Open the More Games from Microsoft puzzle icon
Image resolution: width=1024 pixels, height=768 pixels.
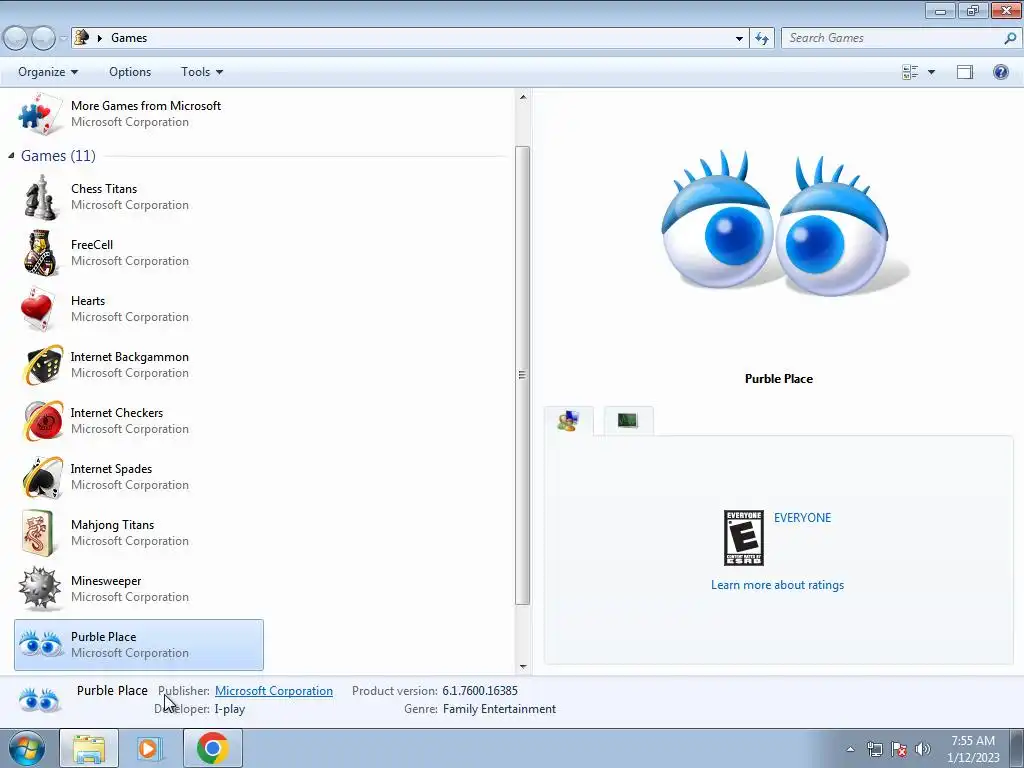40,114
